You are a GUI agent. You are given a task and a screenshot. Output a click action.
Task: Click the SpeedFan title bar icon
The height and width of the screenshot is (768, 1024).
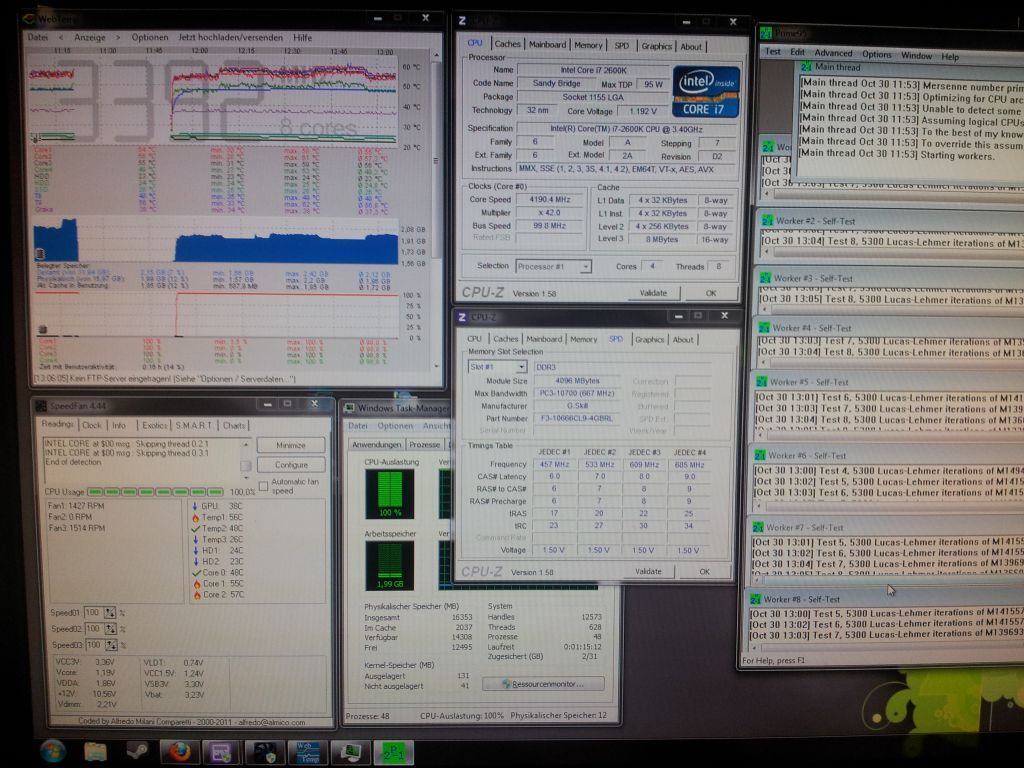coord(41,406)
